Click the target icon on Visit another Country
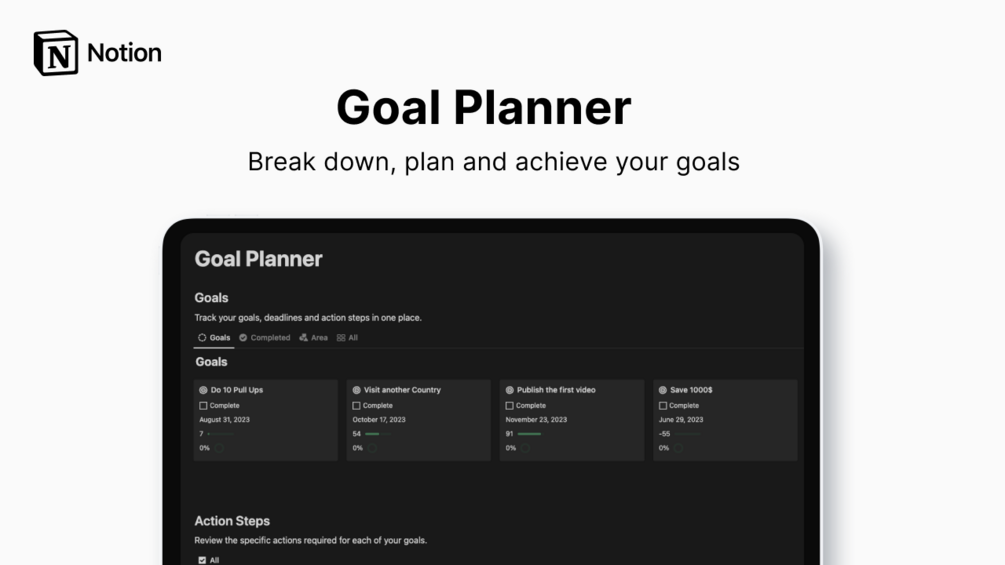The height and width of the screenshot is (565, 1005). click(356, 390)
